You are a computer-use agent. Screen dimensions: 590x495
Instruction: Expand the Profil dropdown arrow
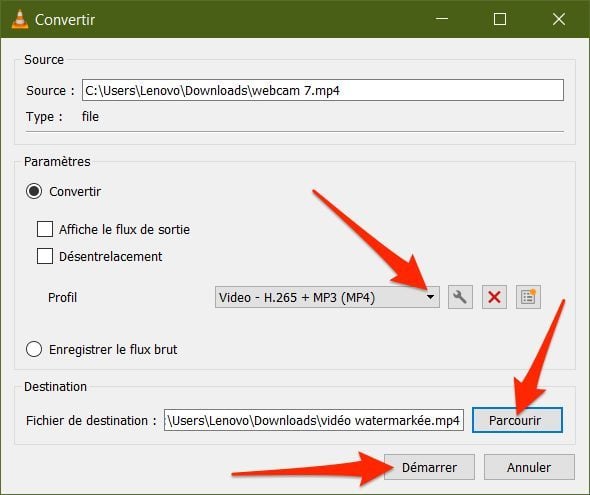(x=430, y=297)
